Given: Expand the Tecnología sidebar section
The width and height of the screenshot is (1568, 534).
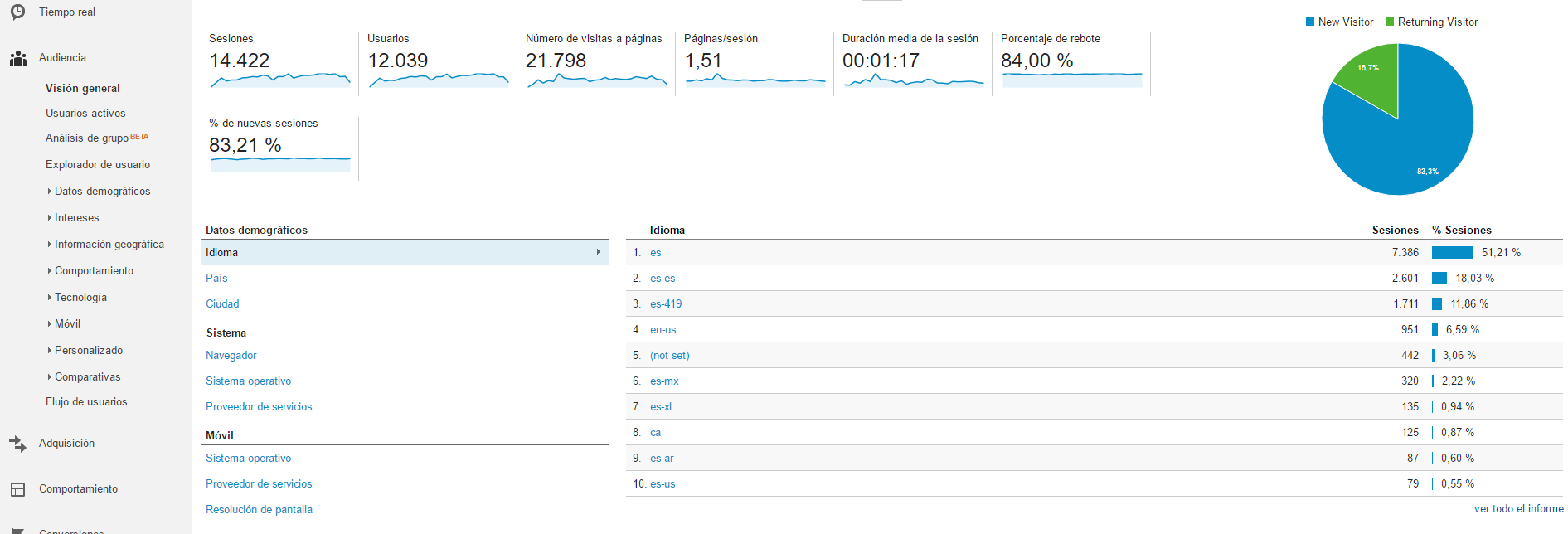Looking at the screenshot, I should pos(80,298).
